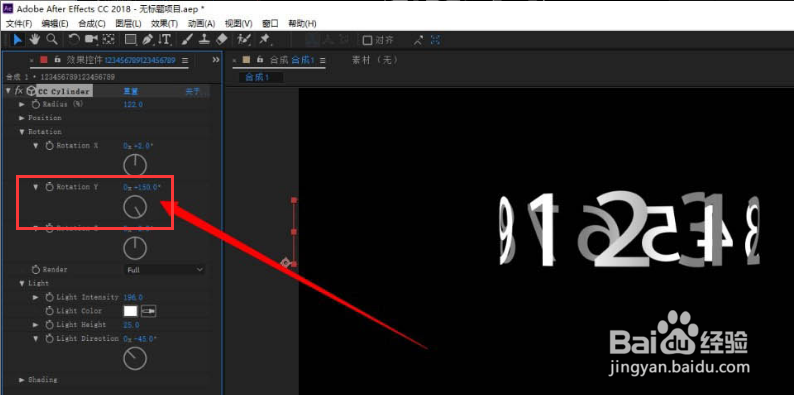This screenshot has height=395, width=794.
Task: Open the 视图(V) menu
Action: pos(239,23)
